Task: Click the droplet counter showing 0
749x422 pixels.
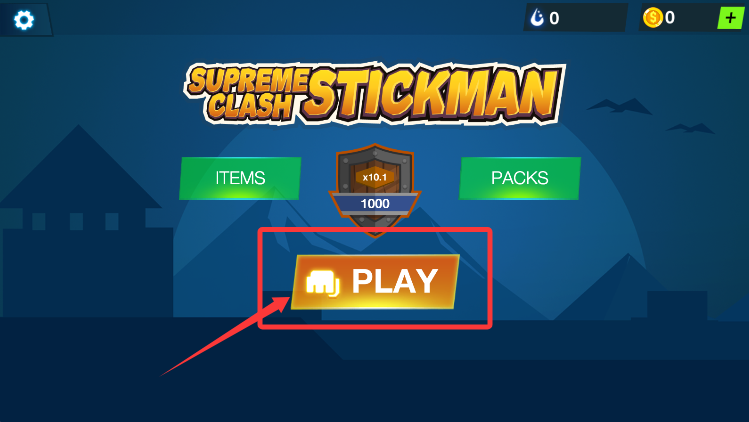Action: [x=554, y=19]
